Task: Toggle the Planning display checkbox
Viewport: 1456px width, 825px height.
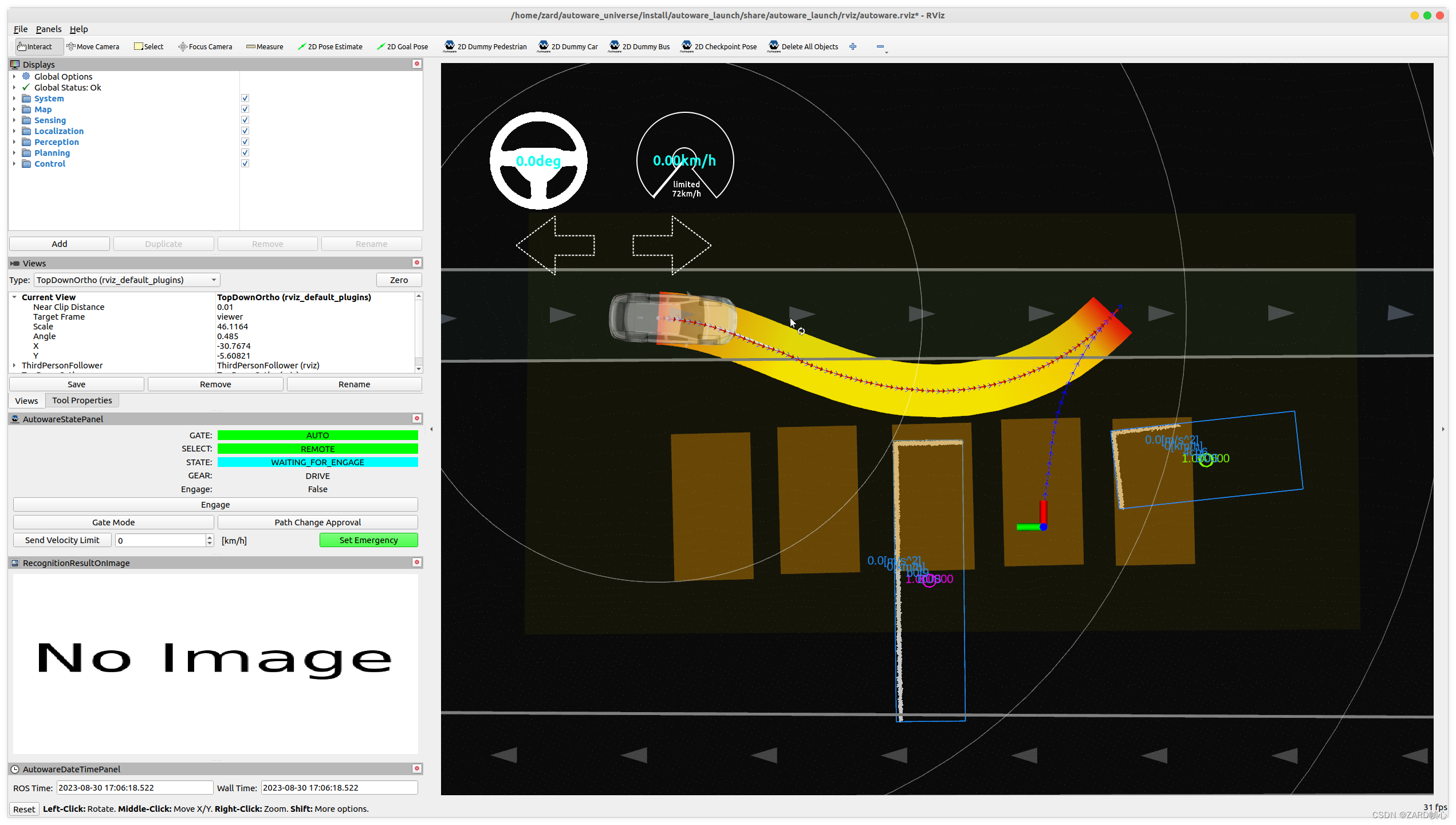Action: [x=245, y=153]
